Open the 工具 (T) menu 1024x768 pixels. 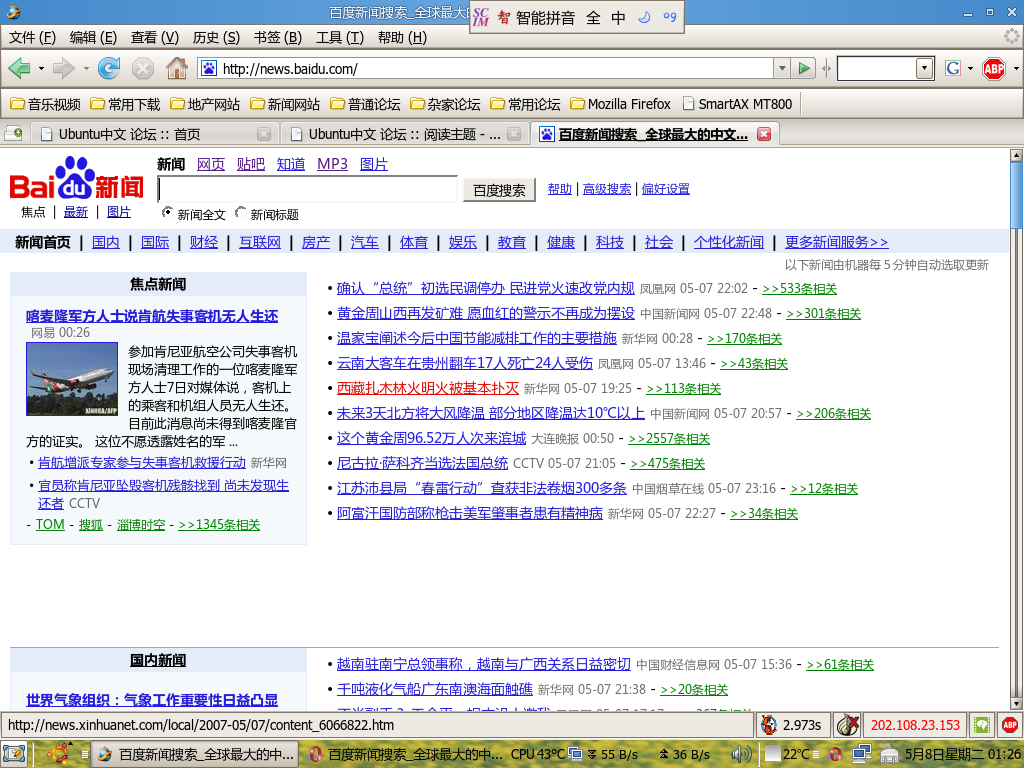(340, 37)
